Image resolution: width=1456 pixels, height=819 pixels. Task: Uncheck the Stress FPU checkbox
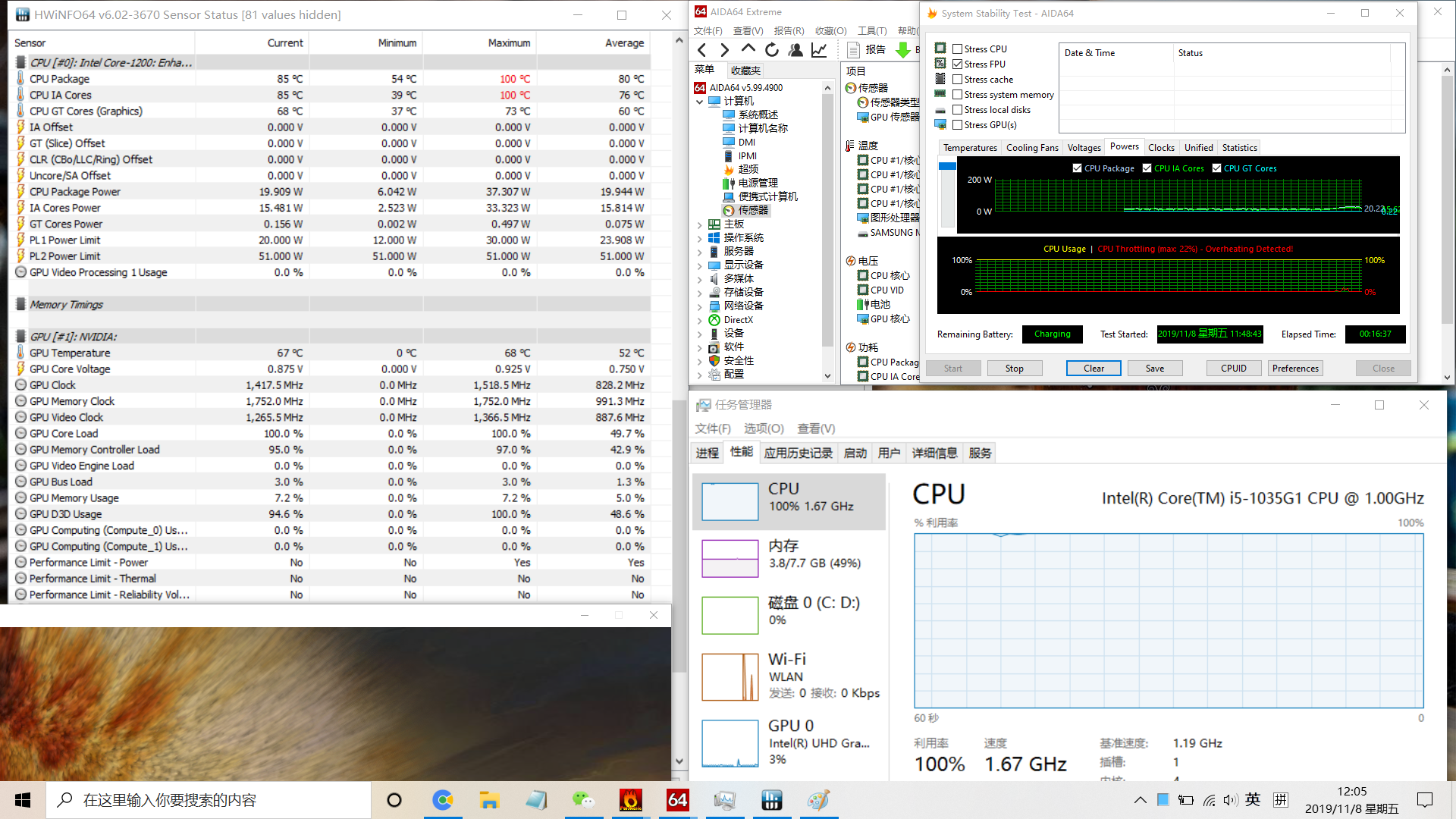click(x=957, y=64)
